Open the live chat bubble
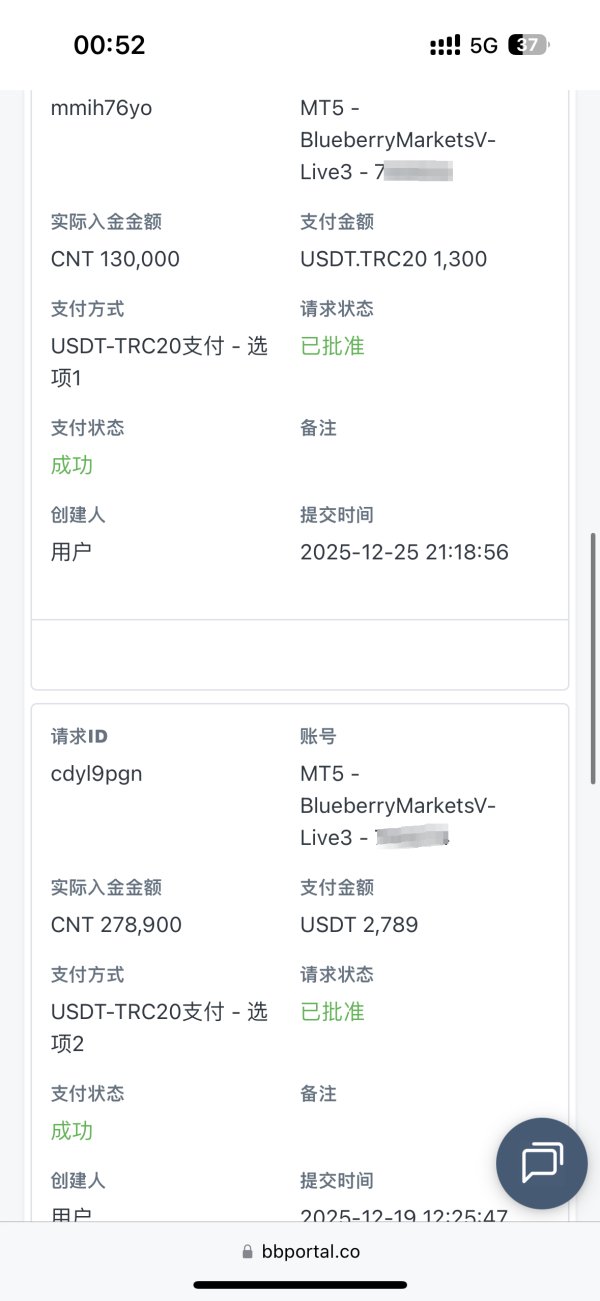The width and height of the screenshot is (600, 1301). [x=542, y=1162]
